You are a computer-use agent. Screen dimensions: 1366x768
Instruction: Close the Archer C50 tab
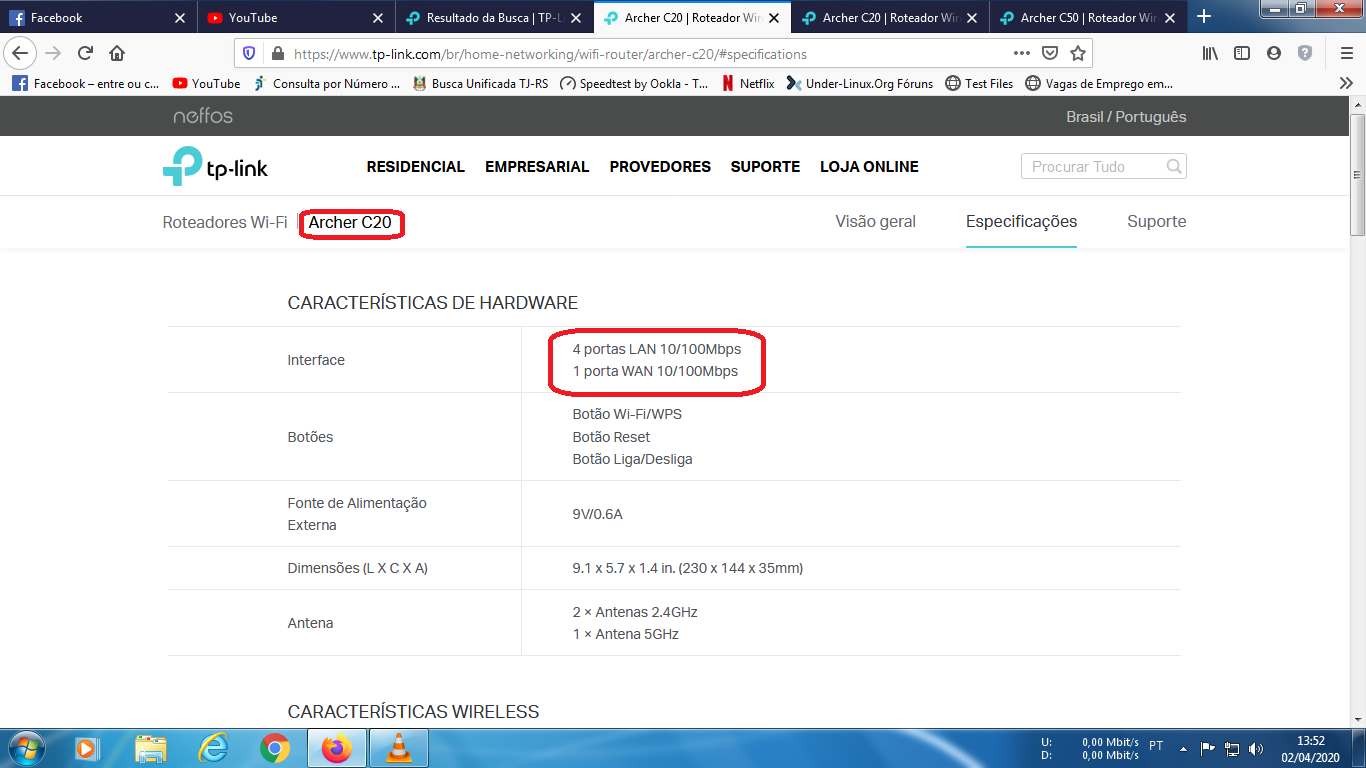1170,18
